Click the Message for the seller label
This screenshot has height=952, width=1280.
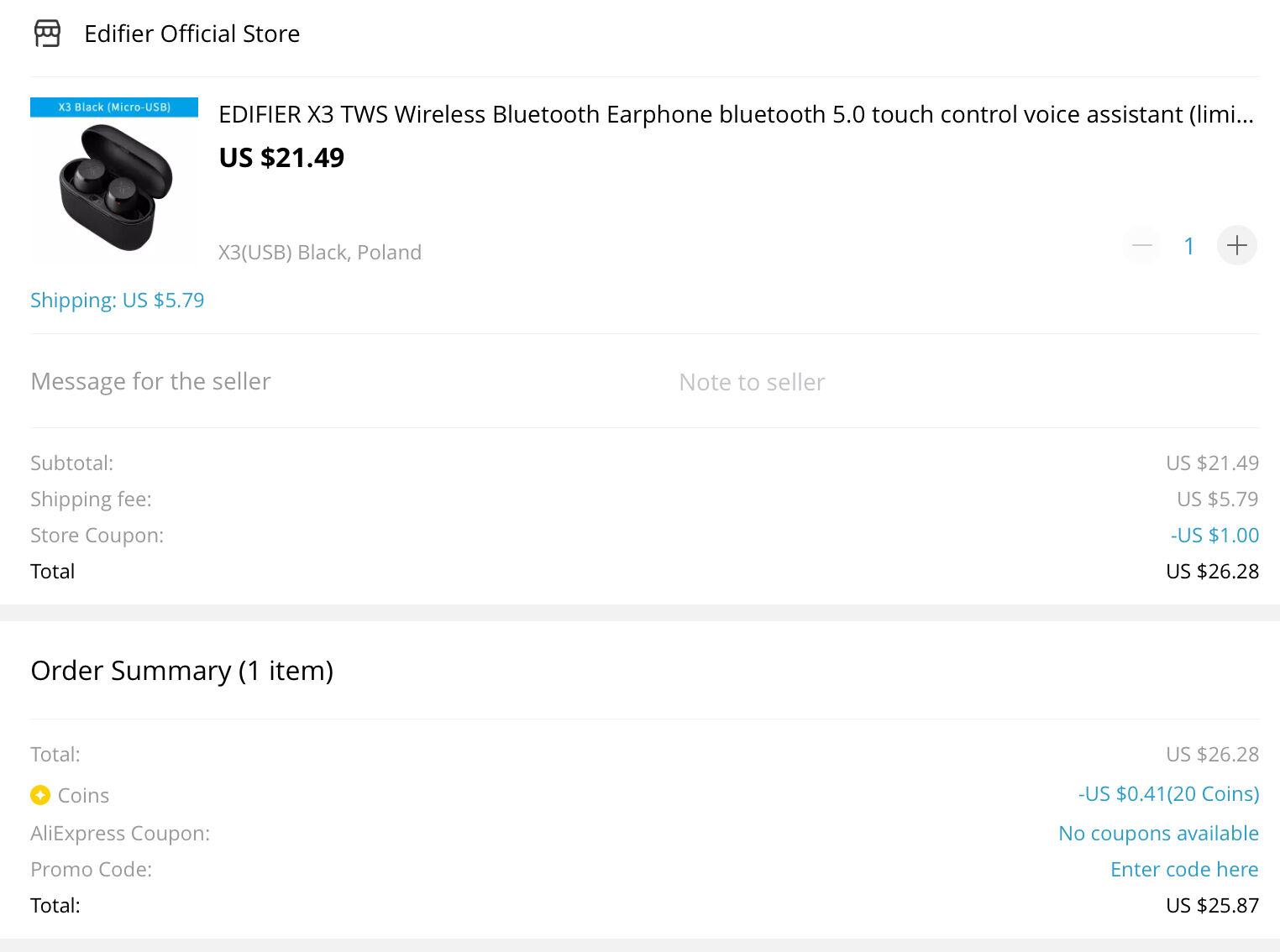(x=150, y=381)
